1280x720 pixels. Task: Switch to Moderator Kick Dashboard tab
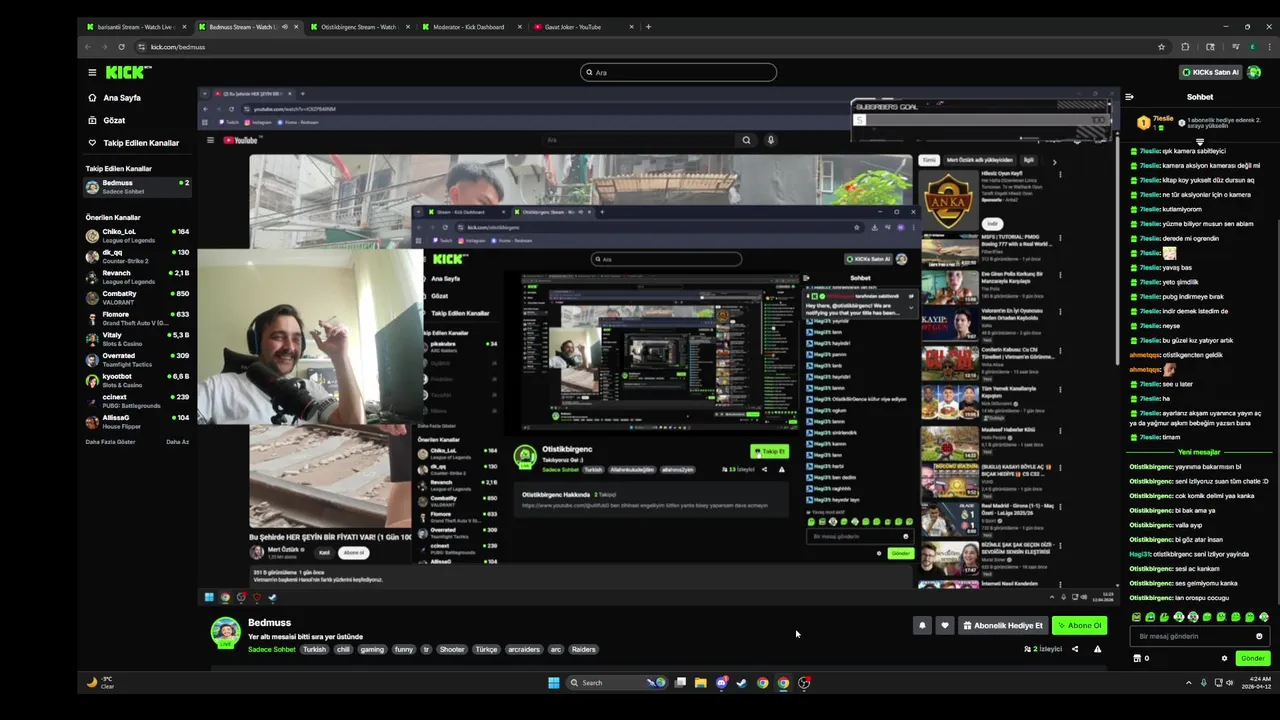(x=468, y=27)
